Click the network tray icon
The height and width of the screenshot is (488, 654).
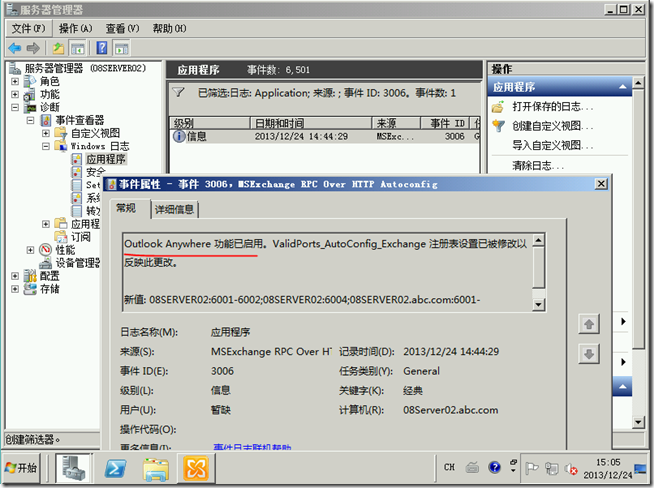[x=551, y=468]
